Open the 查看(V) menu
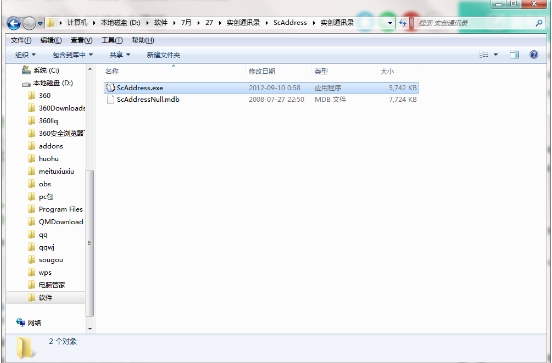This screenshot has height=363, width=552. [82, 40]
